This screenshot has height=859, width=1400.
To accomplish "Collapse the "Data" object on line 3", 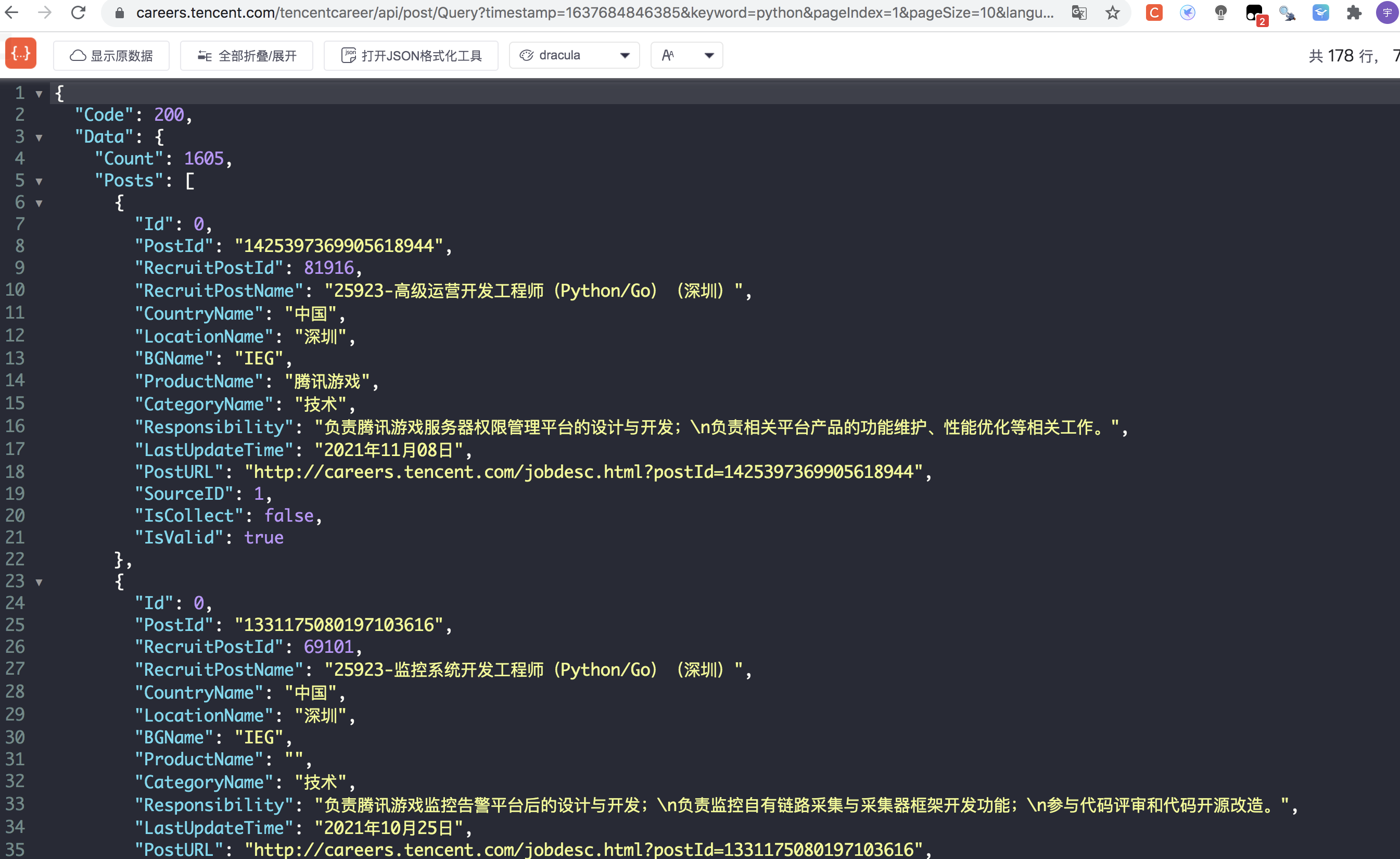I will click(x=39, y=137).
